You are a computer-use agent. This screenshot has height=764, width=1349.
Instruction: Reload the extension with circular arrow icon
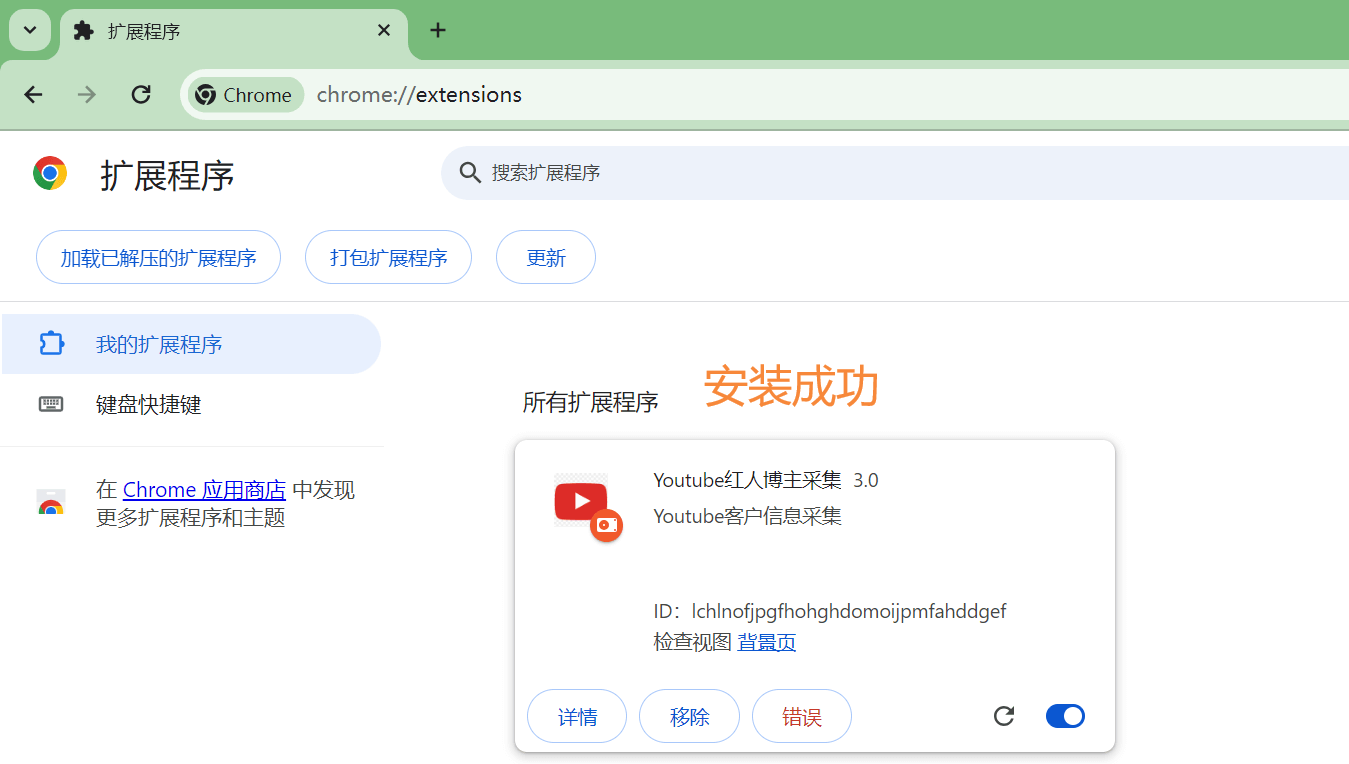pos(1004,716)
